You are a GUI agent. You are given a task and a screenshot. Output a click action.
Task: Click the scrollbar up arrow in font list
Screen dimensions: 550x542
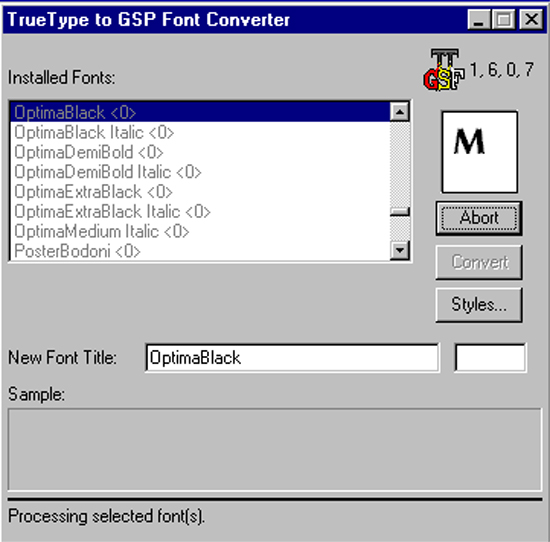click(400, 112)
